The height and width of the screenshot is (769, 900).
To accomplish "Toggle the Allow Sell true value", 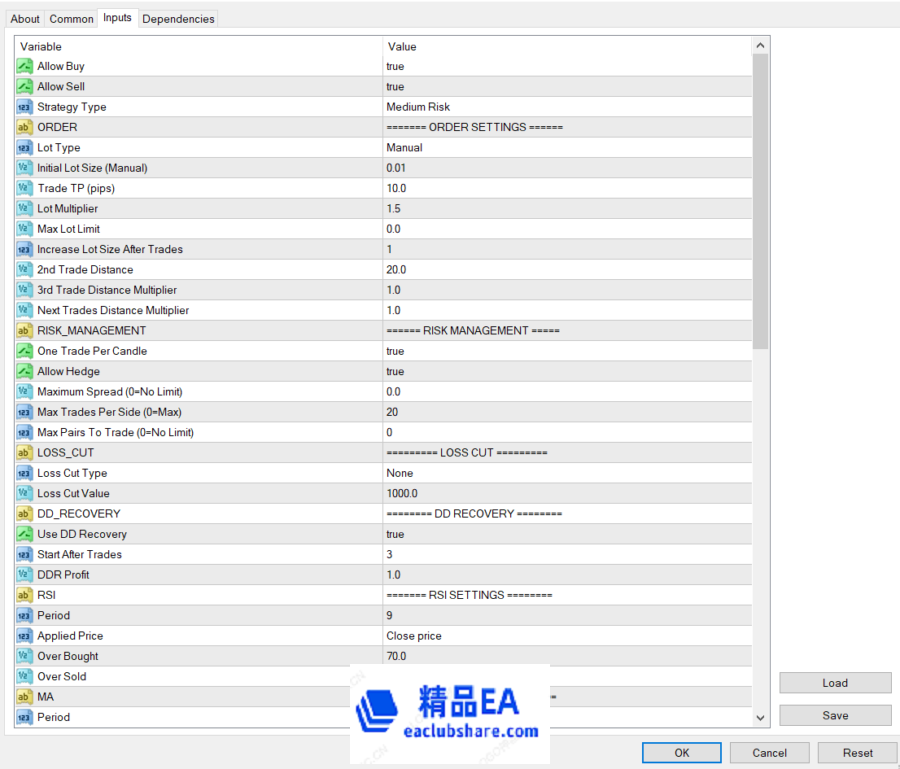I will coord(395,87).
